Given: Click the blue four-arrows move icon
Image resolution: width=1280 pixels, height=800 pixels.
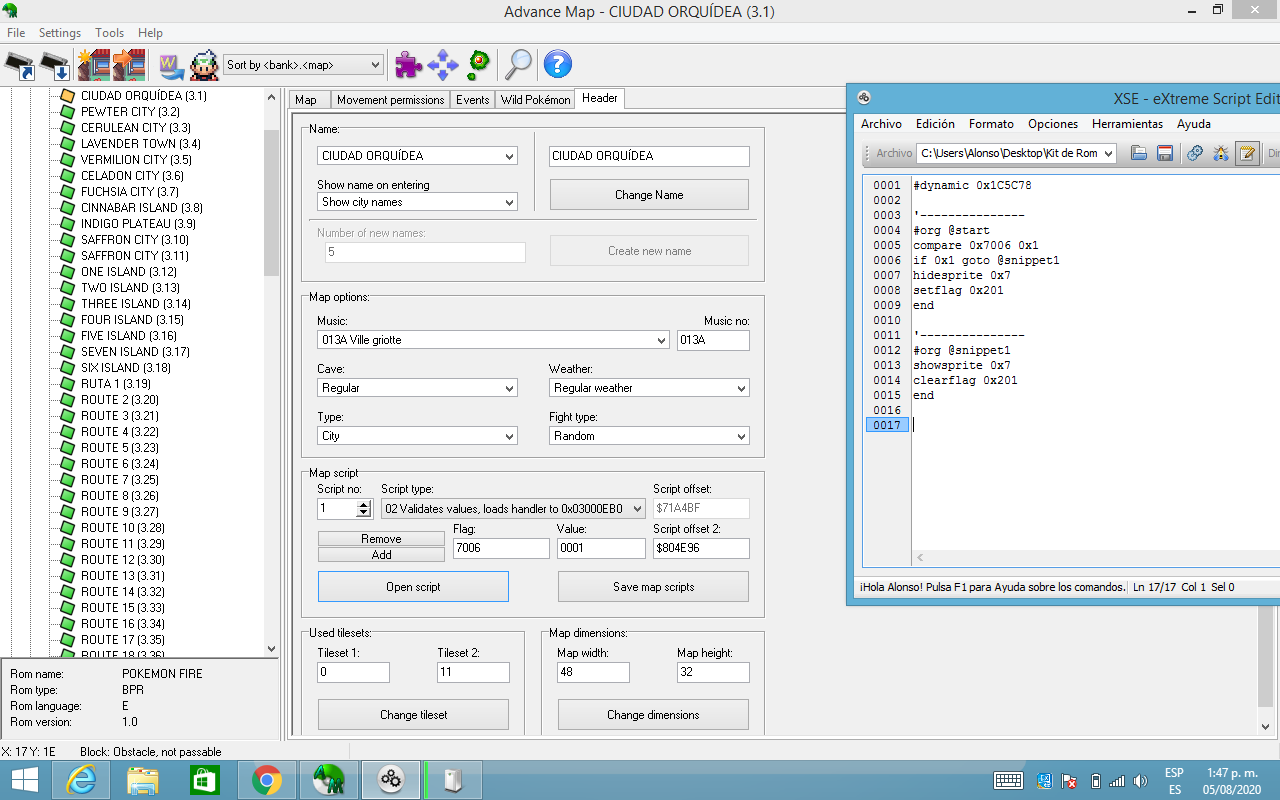Looking at the screenshot, I should [x=443, y=65].
